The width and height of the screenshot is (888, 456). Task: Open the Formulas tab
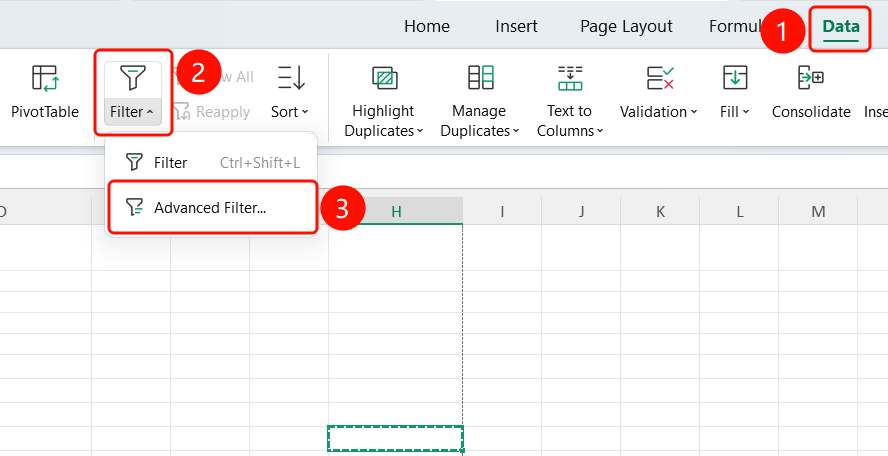pos(735,27)
